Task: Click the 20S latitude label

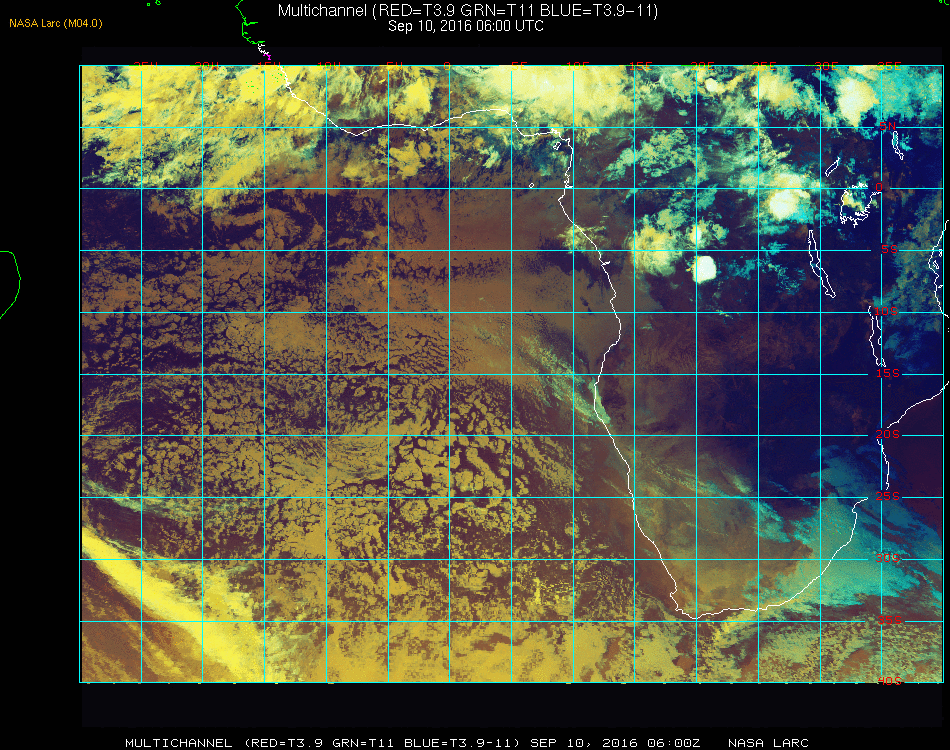Action: (x=888, y=434)
